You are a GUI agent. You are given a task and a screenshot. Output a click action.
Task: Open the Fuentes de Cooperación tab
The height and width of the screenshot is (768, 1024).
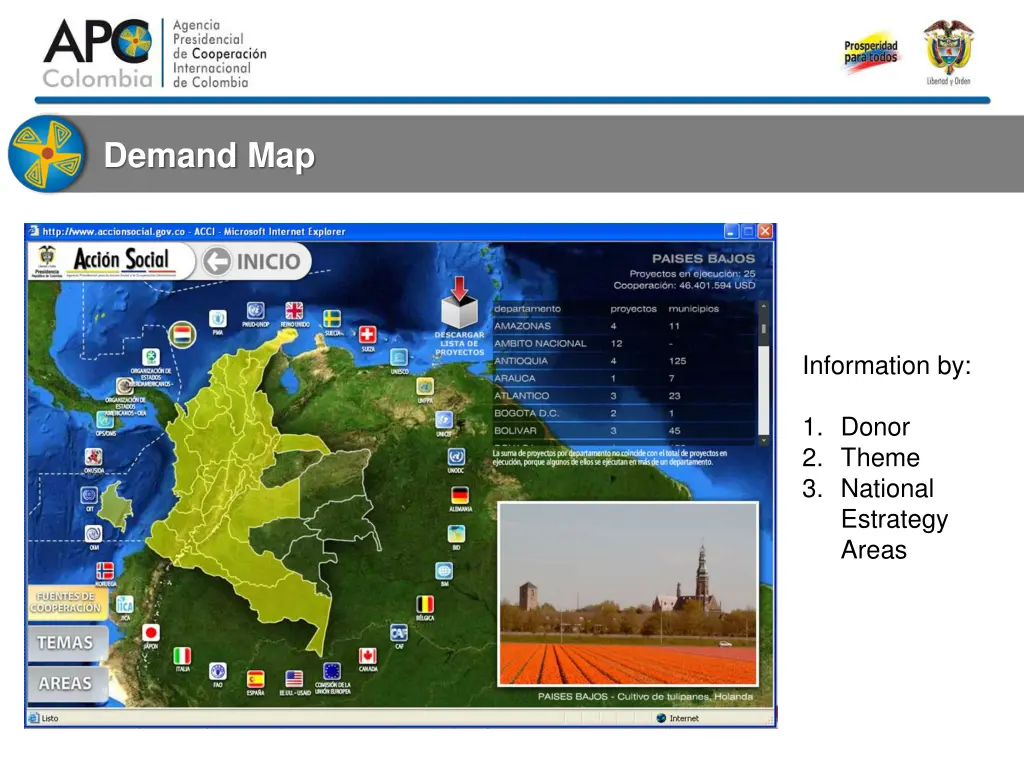(66, 601)
